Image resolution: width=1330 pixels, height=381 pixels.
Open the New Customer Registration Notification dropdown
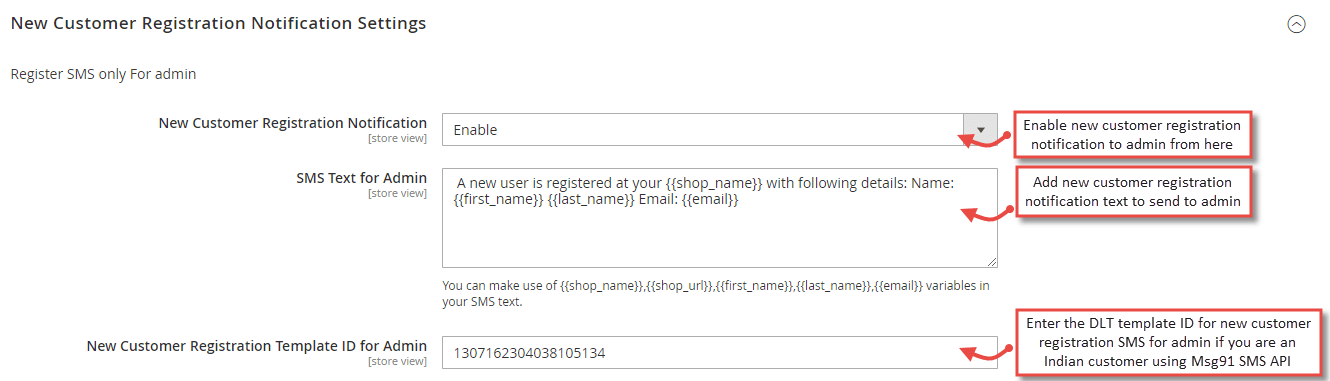(x=719, y=130)
